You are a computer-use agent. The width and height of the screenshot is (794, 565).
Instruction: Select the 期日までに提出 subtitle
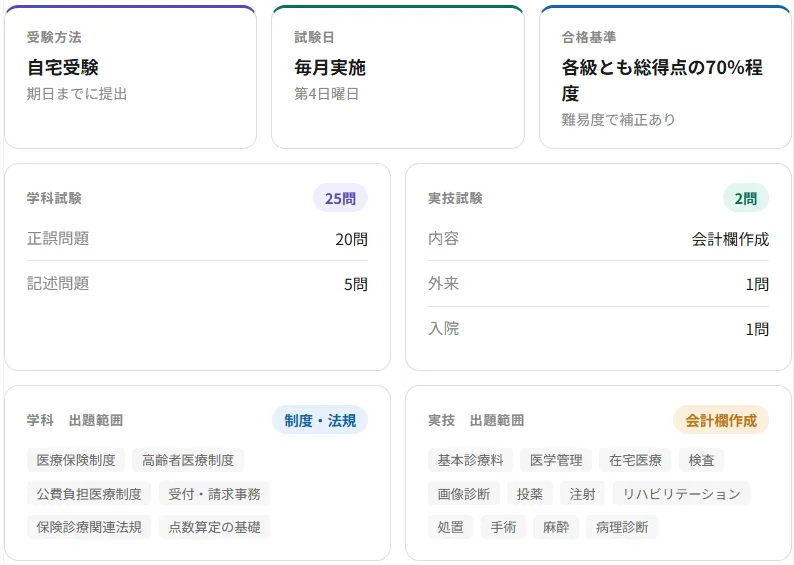pyautogui.click(x=77, y=94)
